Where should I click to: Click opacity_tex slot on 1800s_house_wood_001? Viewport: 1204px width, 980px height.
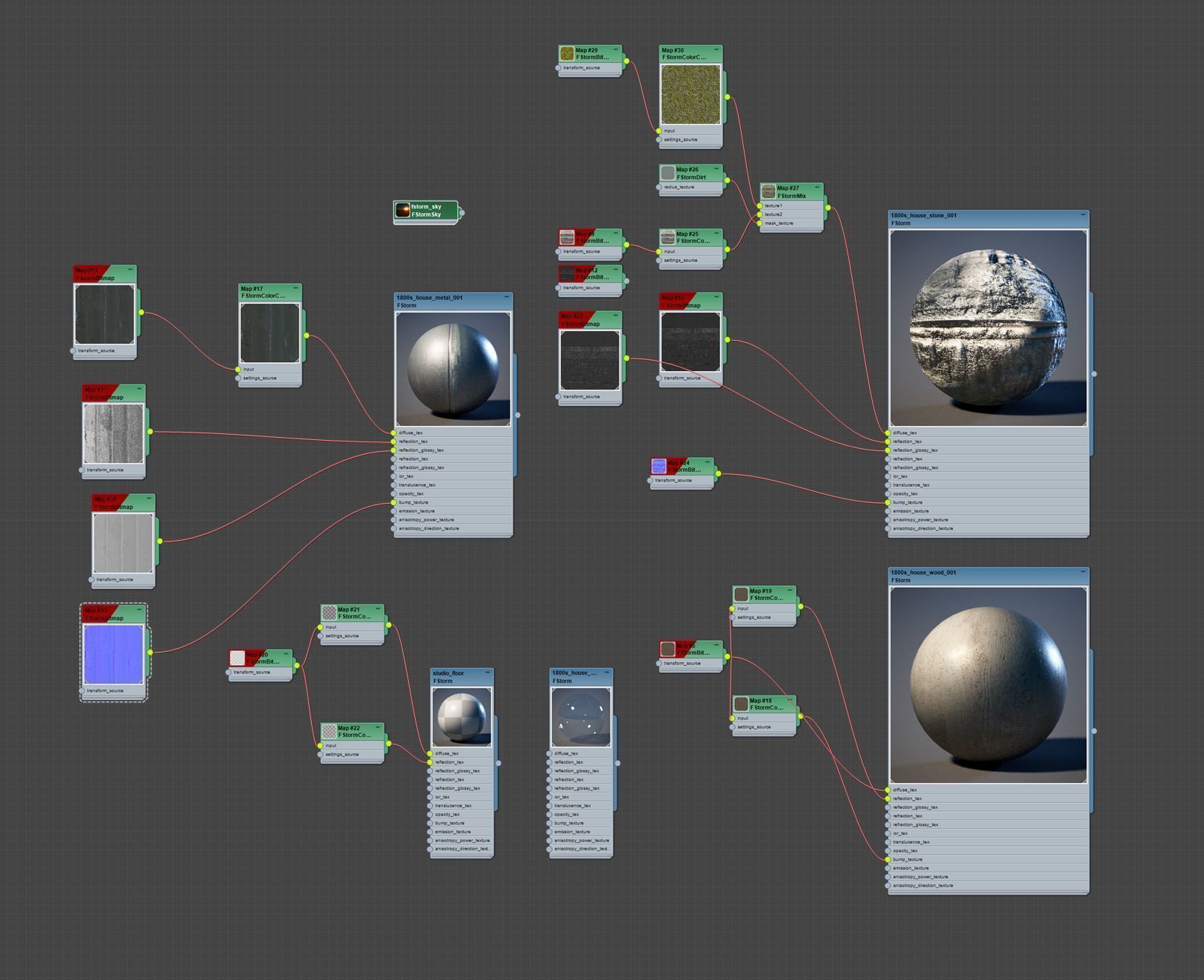click(x=988, y=850)
